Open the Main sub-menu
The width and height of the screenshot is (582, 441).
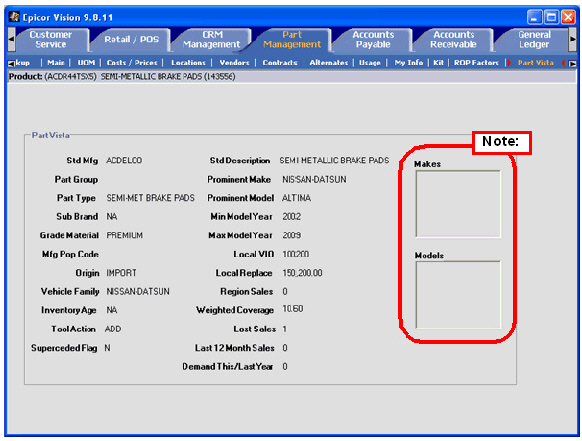[56, 63]
